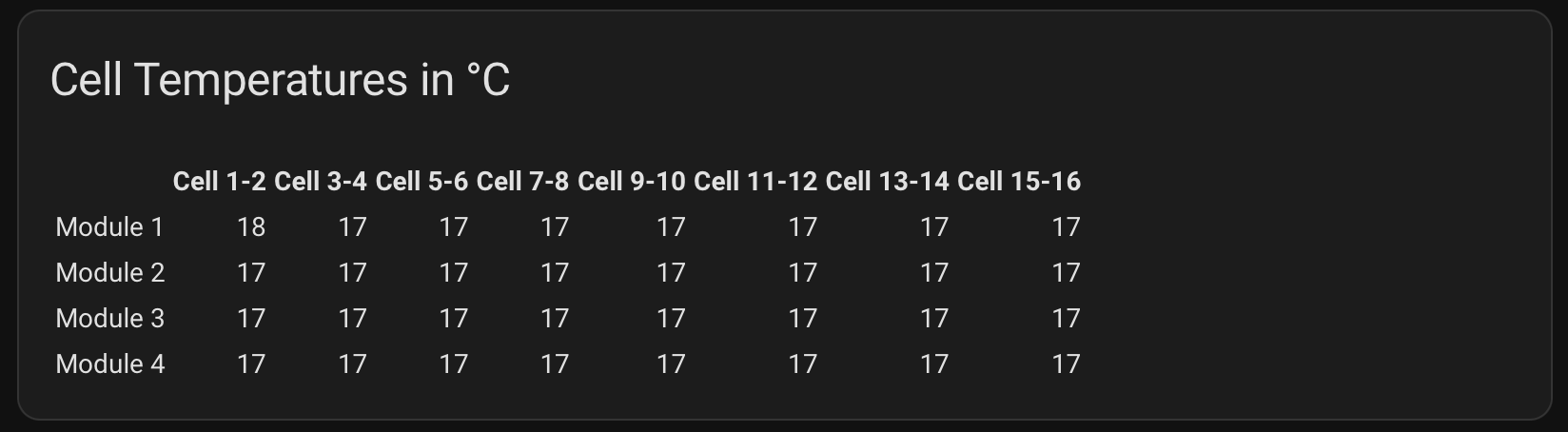Select the Module 3 row label

pos(110,318)
